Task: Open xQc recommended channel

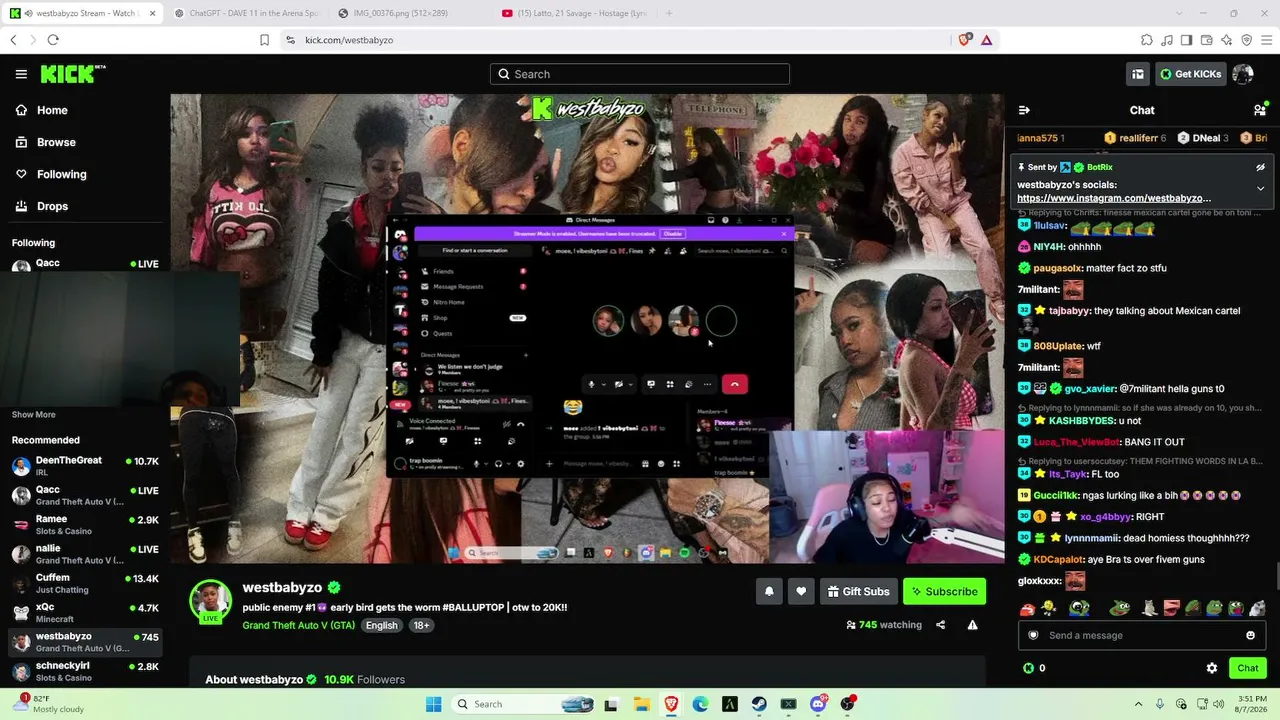Action: pyautogui.click(x=84, y=612)
